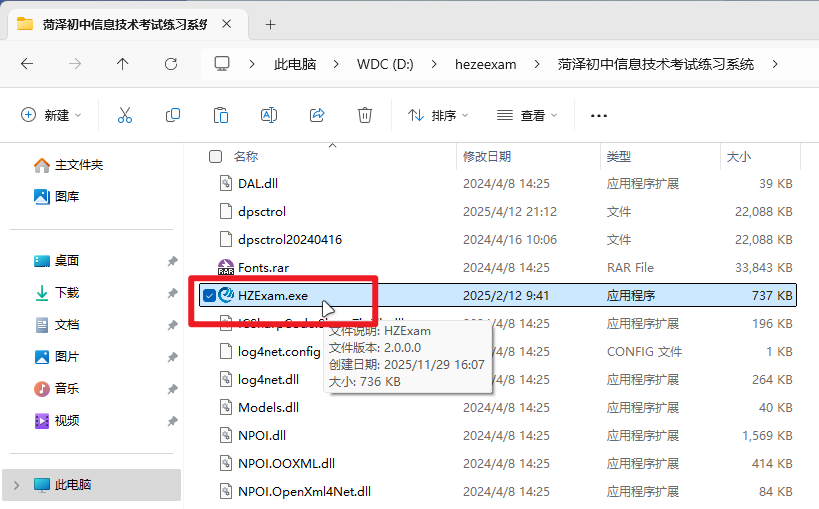The image size is (819, 509).
Task: Click the computer monitor icon in address bar
Action: pos(222,64)
